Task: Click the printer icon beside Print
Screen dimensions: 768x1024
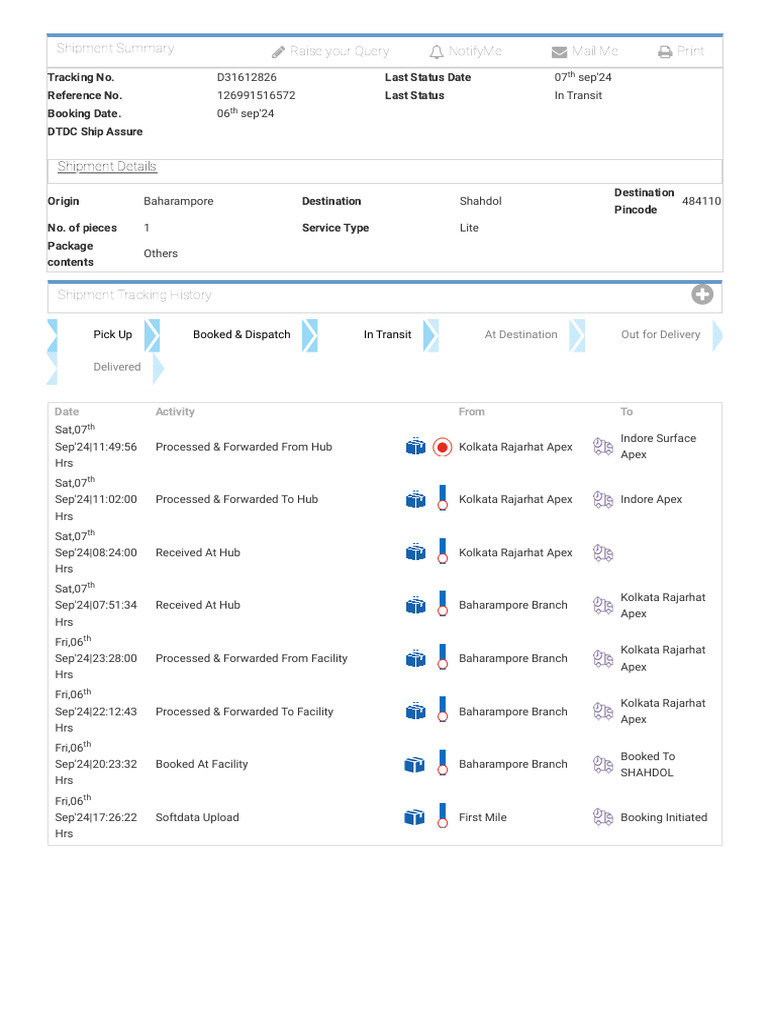Action: [665, 52]
